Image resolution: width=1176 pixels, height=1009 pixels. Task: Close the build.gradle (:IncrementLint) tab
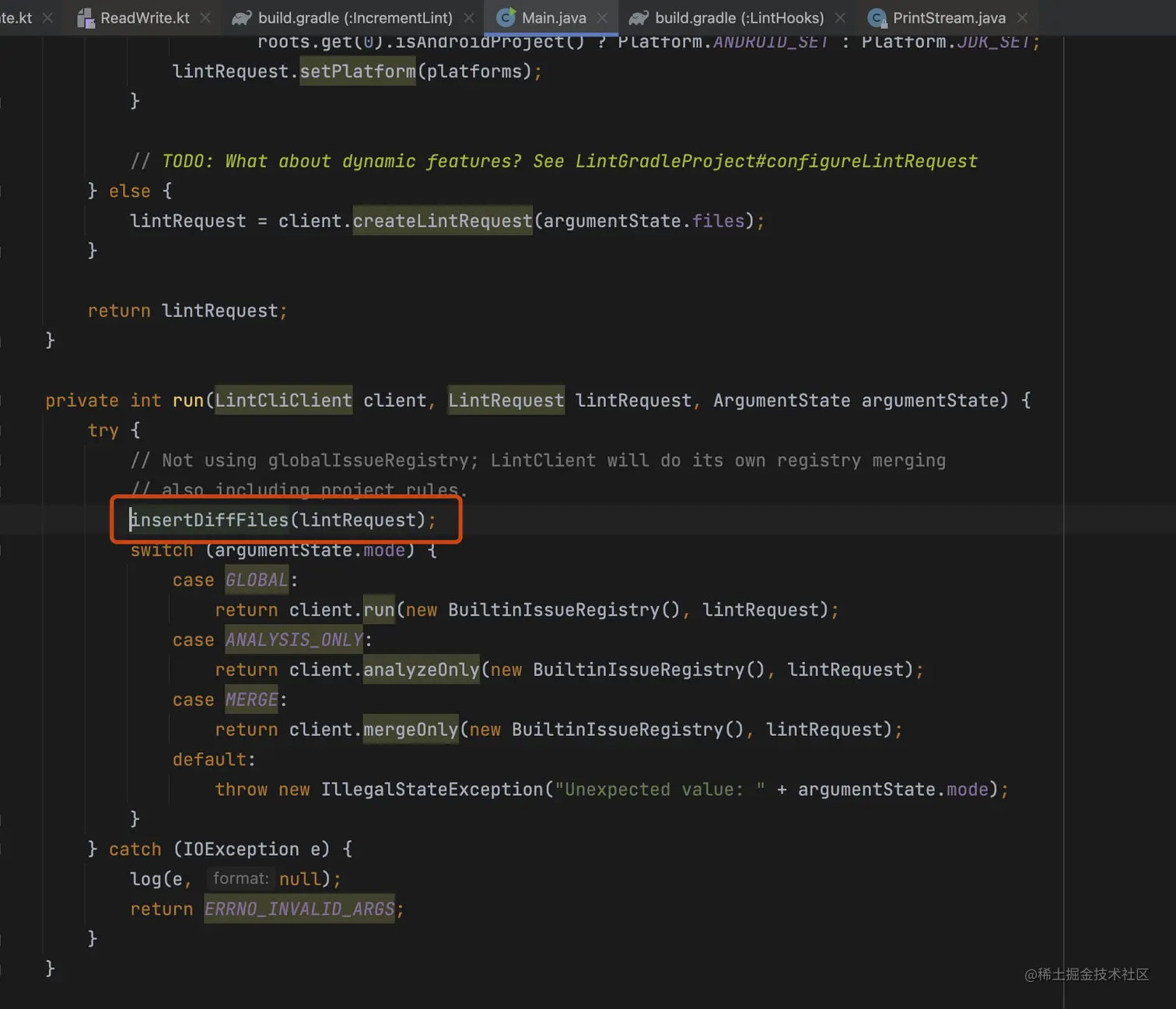coord(469,18)
